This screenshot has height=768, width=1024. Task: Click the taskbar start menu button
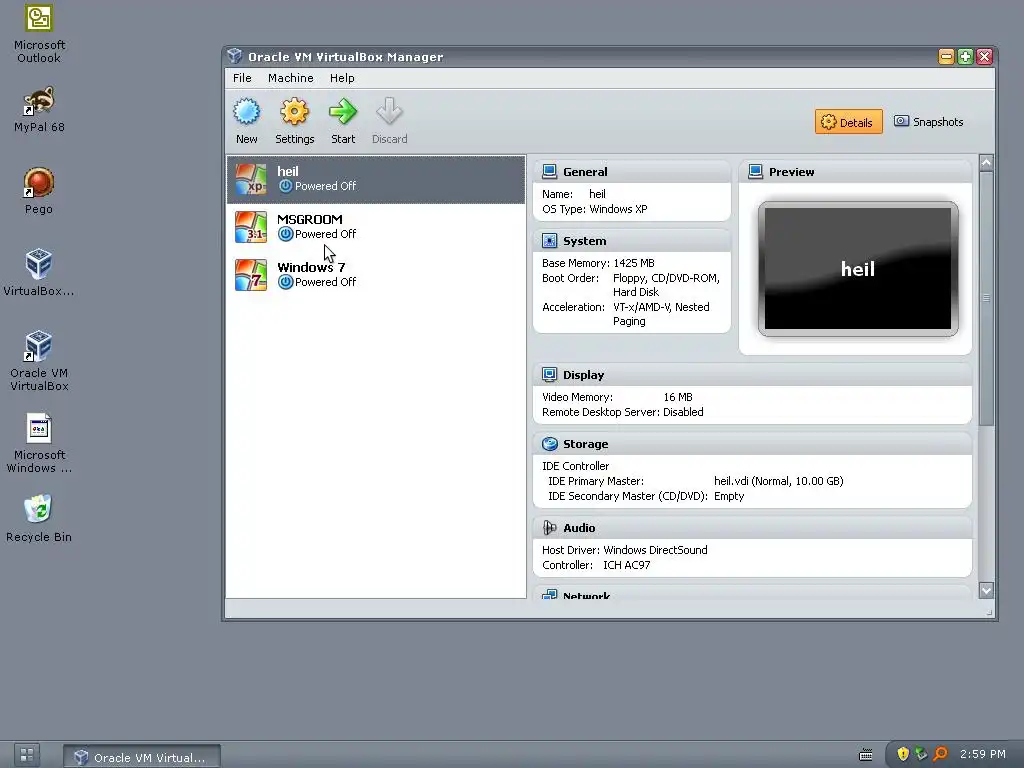click(x=27, y=755)
